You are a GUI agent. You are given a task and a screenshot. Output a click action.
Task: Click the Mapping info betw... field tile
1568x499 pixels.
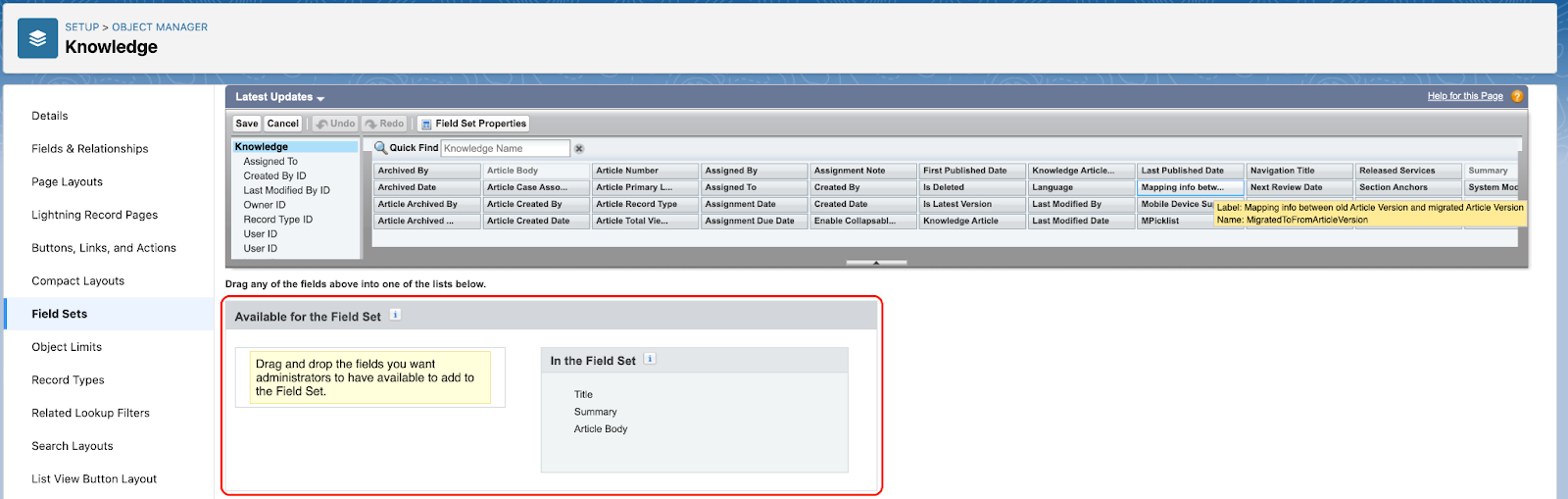click(1191, 187)
